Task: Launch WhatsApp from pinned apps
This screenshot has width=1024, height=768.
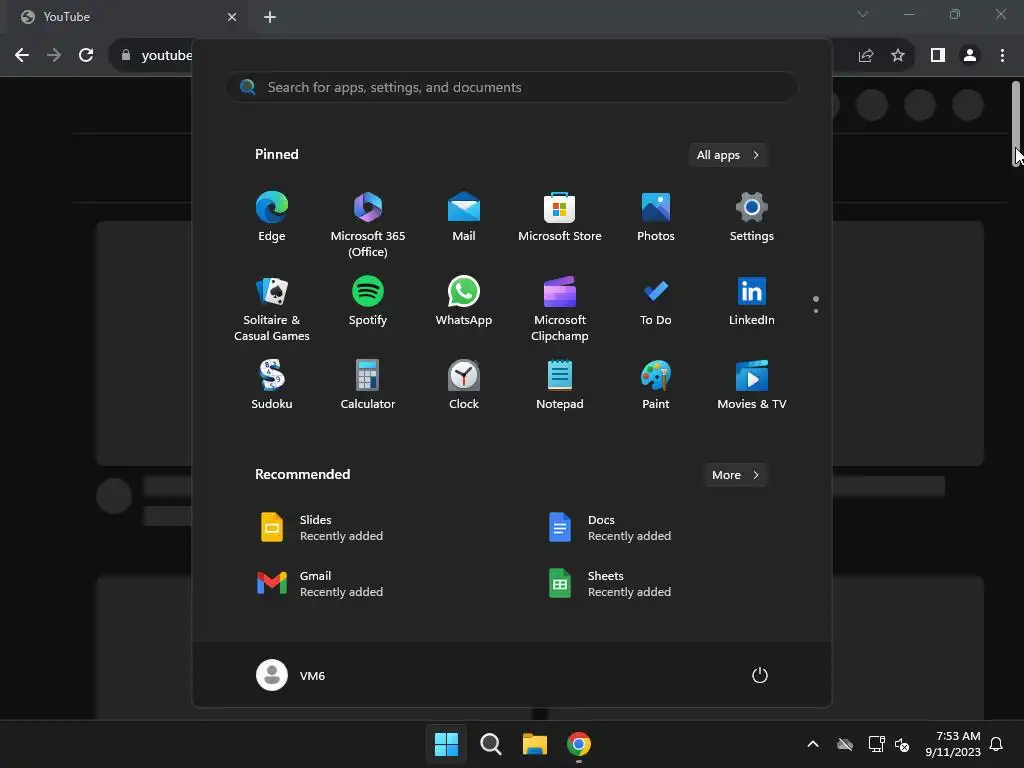Action: coord(464,301)
